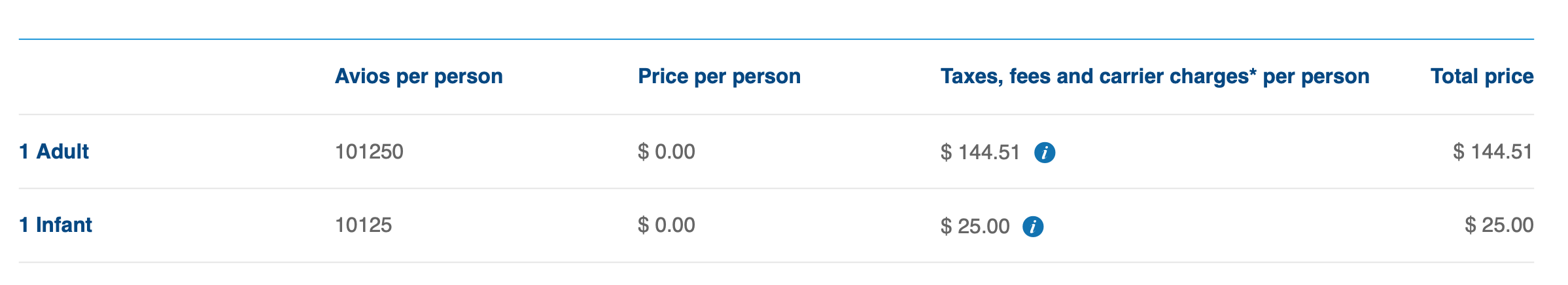Click the asterisk after carrier charges in the header

pos(1253,73)
